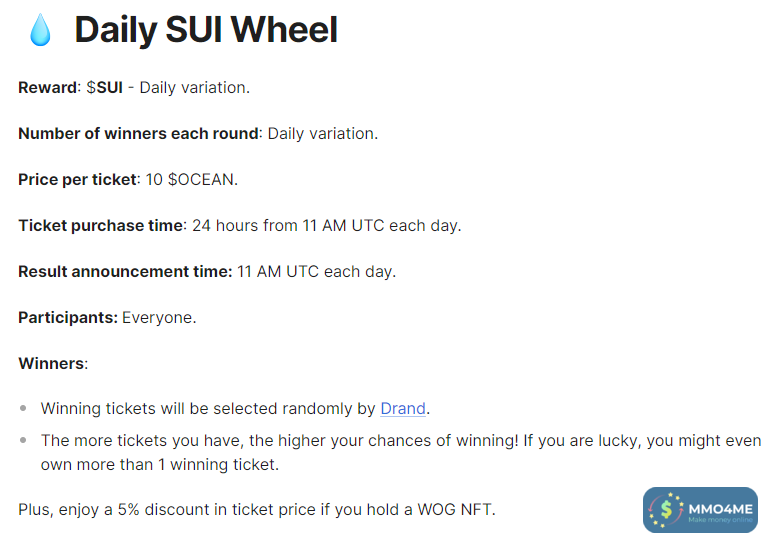
Task: Click the bold "Participants" label
Action: click(66, 317)
